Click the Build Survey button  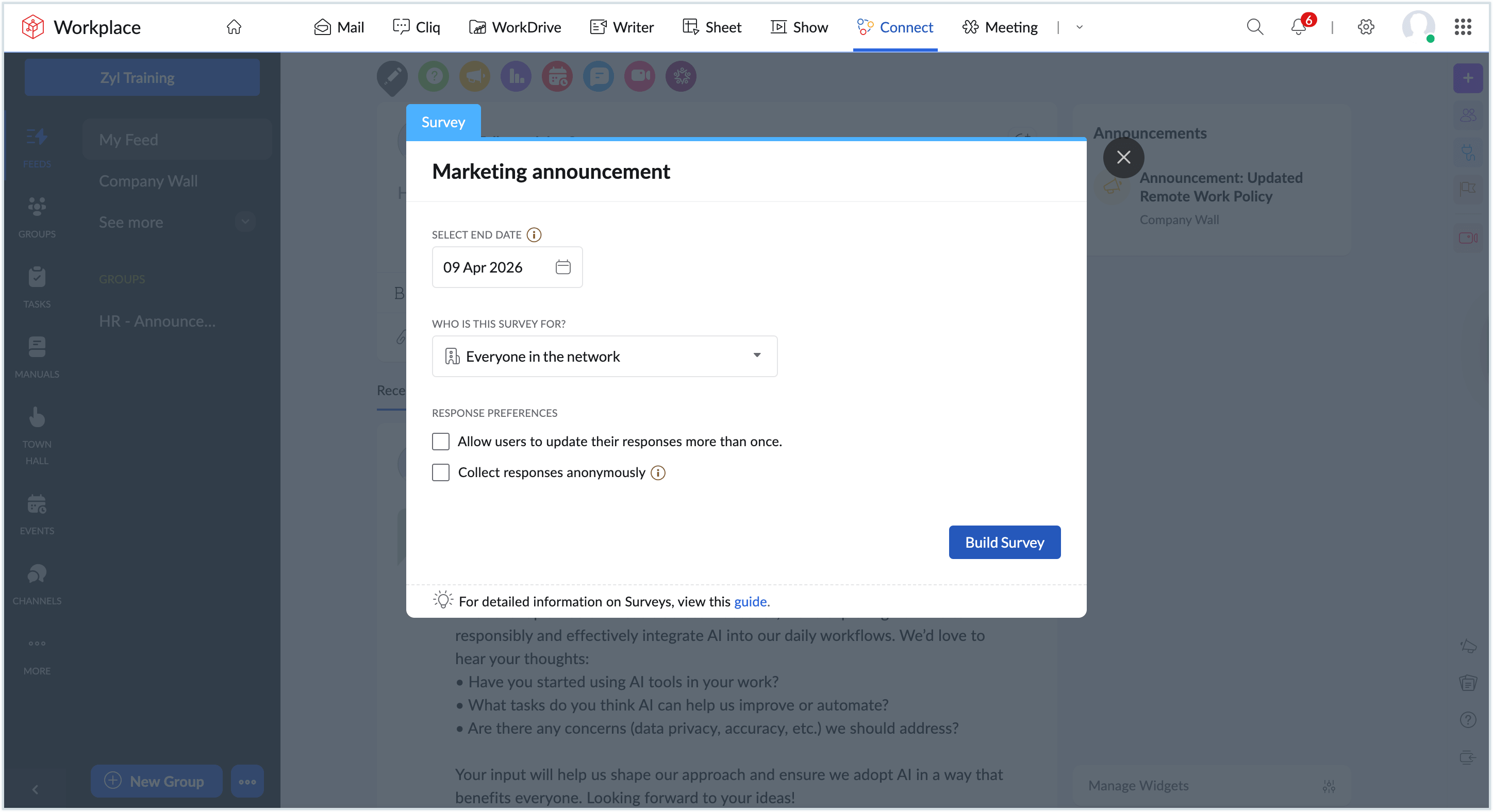coord(1004,542)
